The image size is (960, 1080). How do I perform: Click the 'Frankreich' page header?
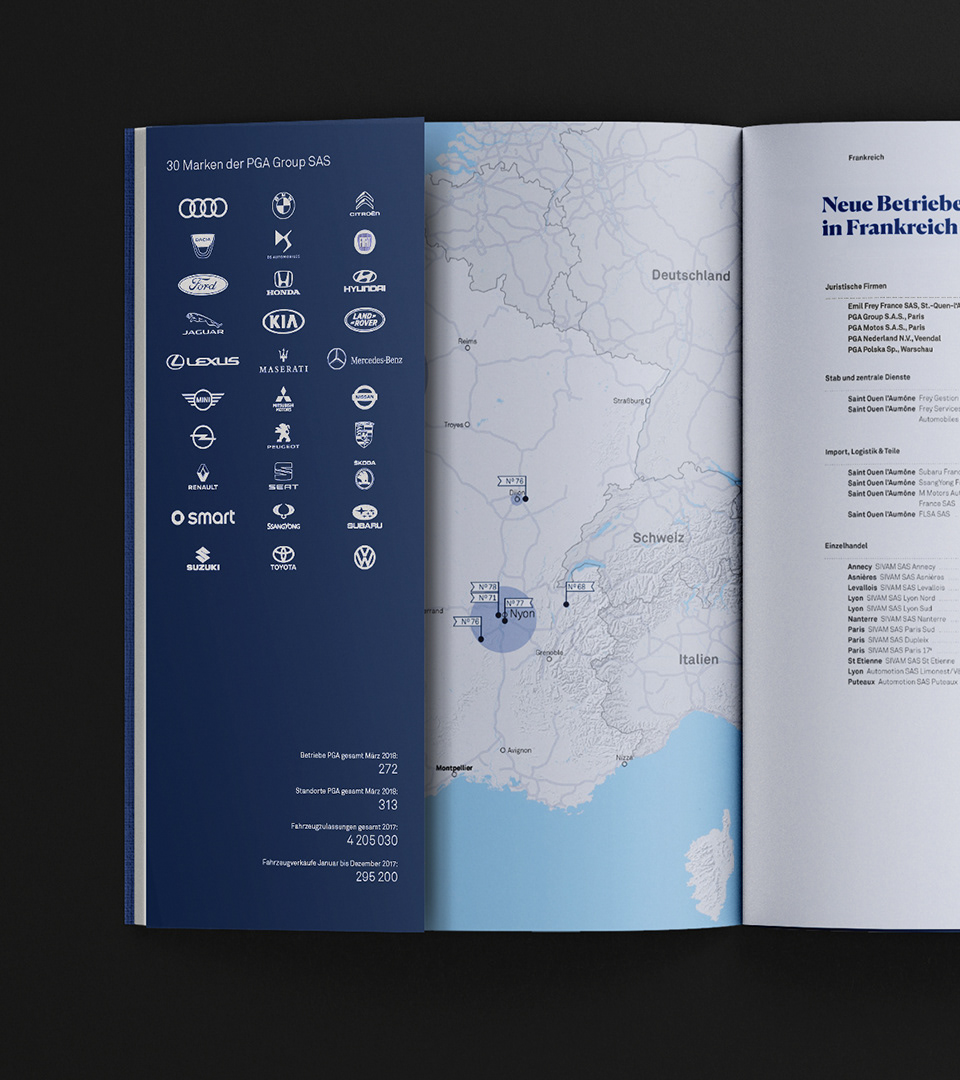866,158
